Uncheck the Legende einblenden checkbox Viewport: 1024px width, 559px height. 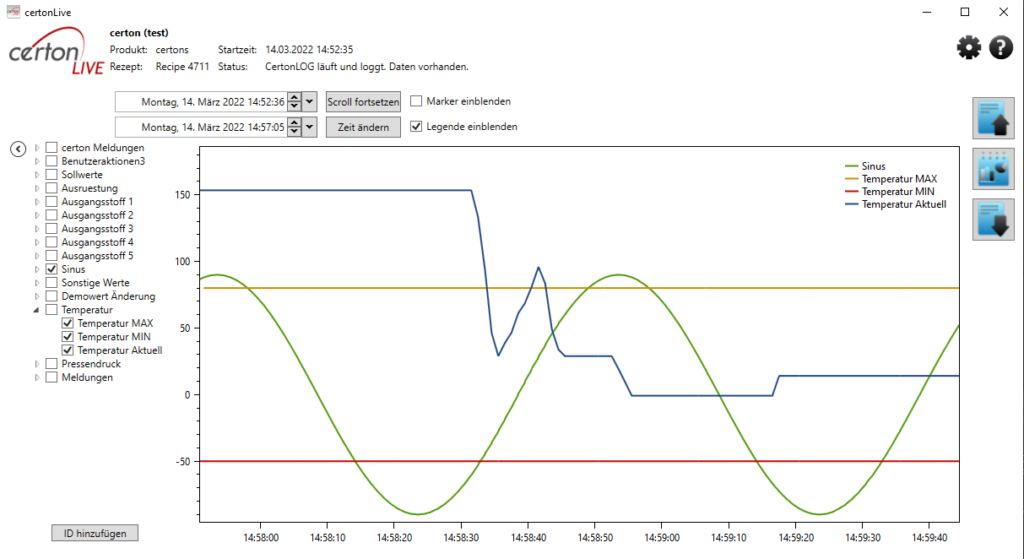pyautogui.click(x=416, y=127)
